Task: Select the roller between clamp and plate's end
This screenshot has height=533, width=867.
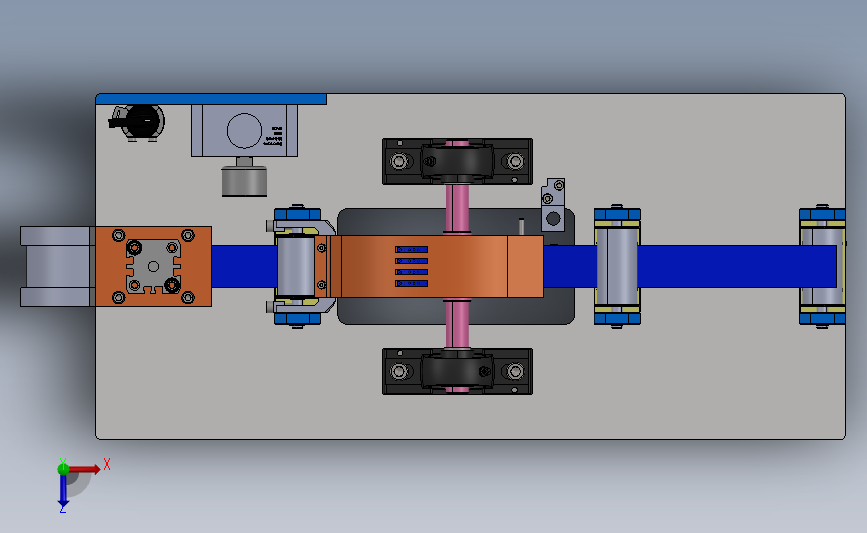Action: (617, 266)
